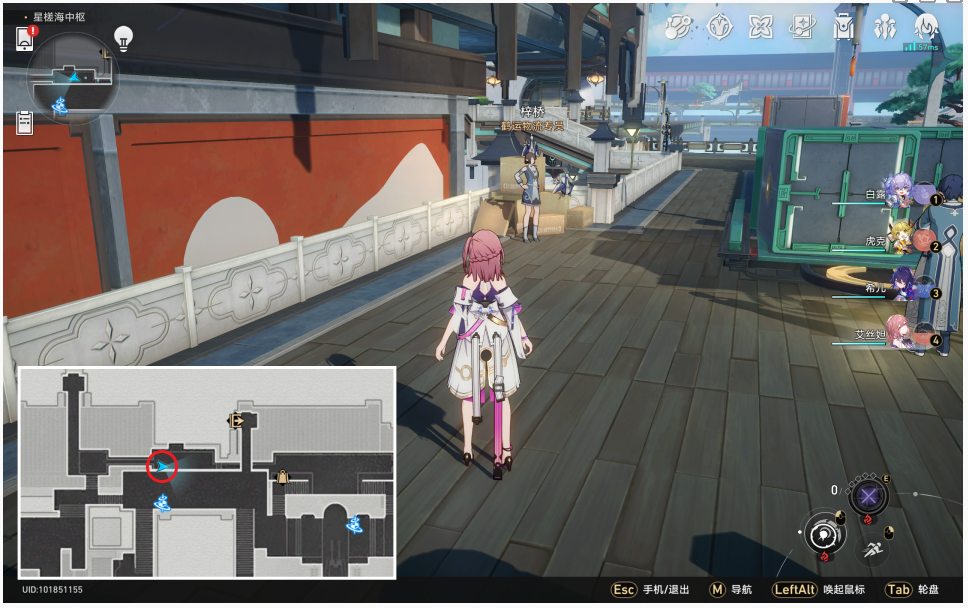Click the orbiting planets icon in top bar

[x=678, y=27]
